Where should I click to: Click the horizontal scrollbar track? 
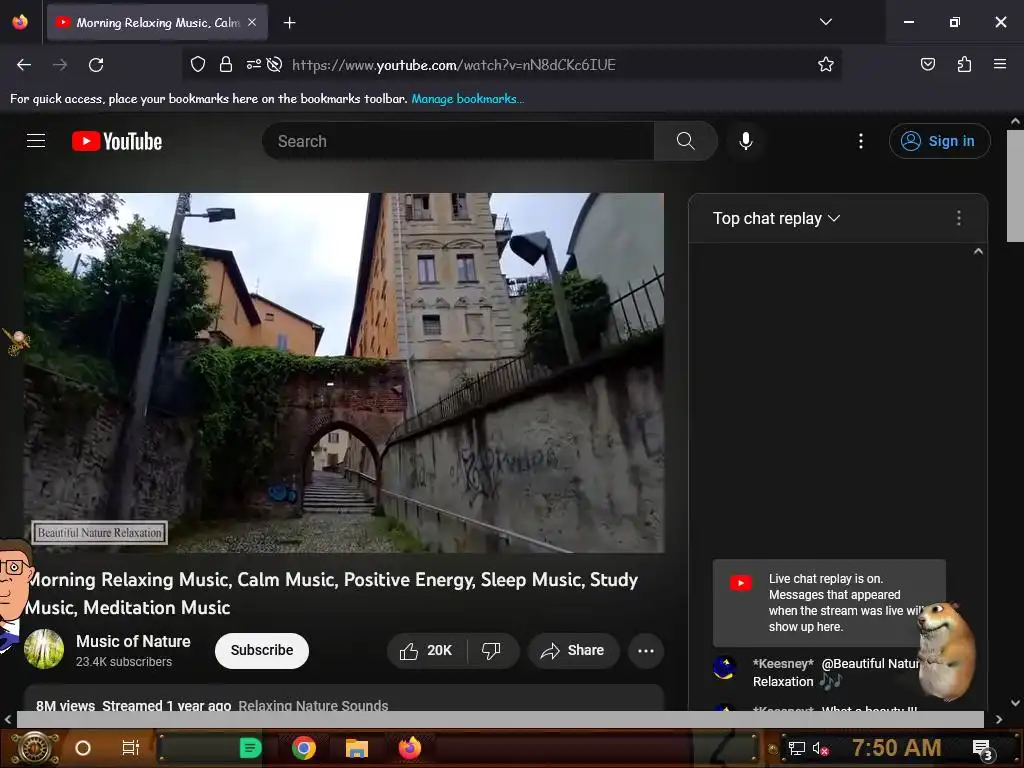click(x=500, y=719)
